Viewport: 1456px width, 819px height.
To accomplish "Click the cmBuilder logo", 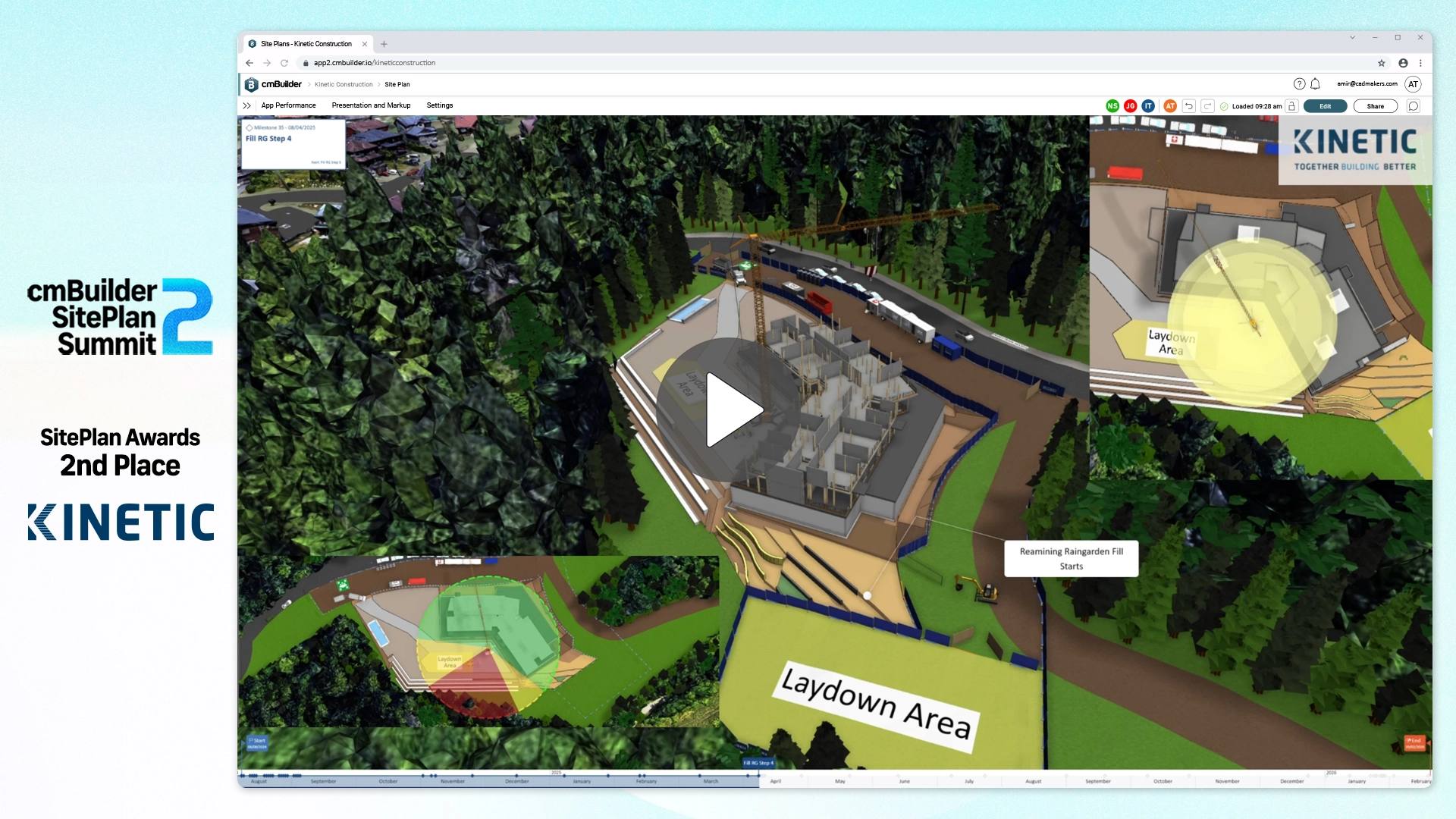I will 273,84.
